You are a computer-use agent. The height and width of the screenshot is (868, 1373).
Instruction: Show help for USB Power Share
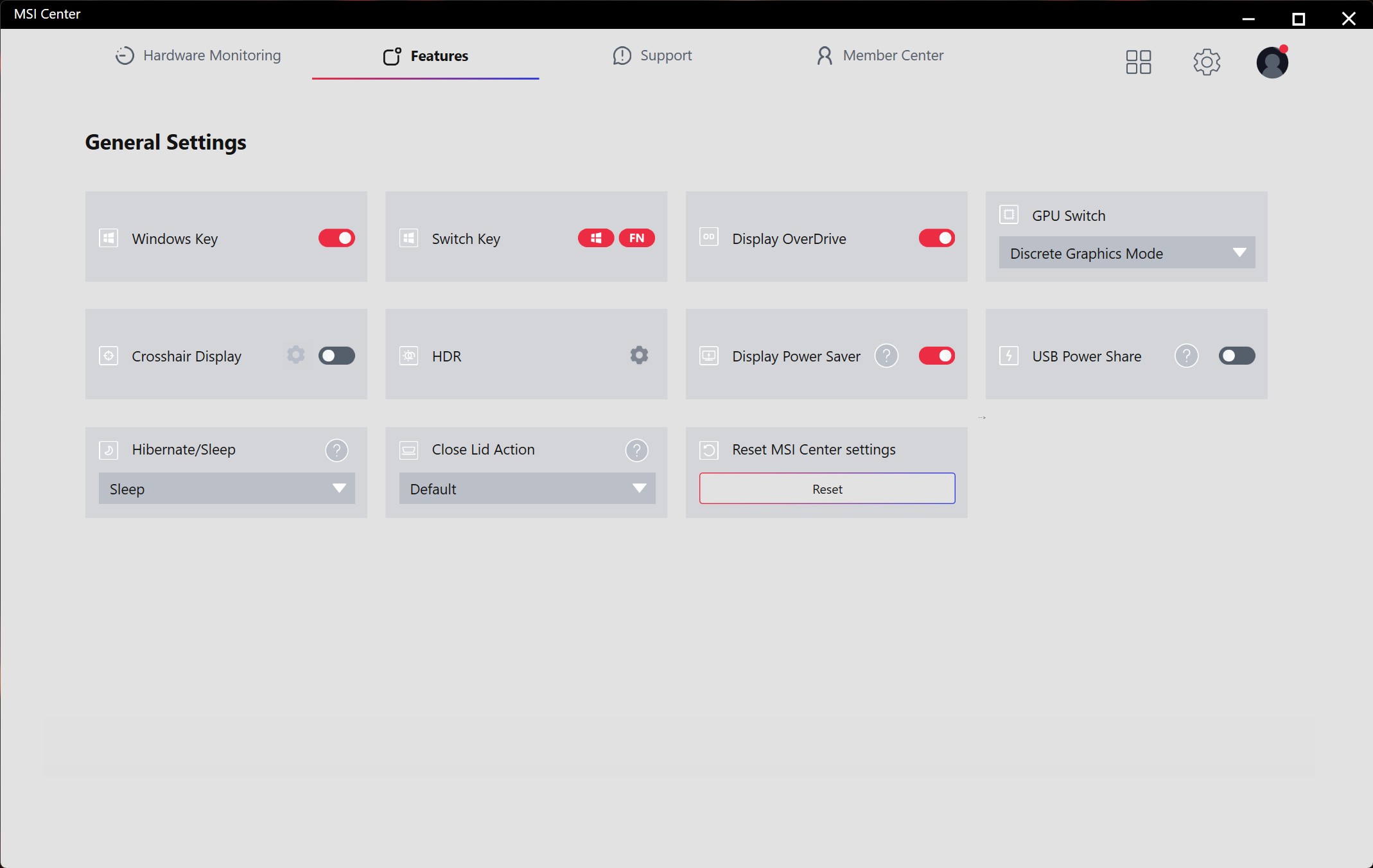tap(1186, 356)
